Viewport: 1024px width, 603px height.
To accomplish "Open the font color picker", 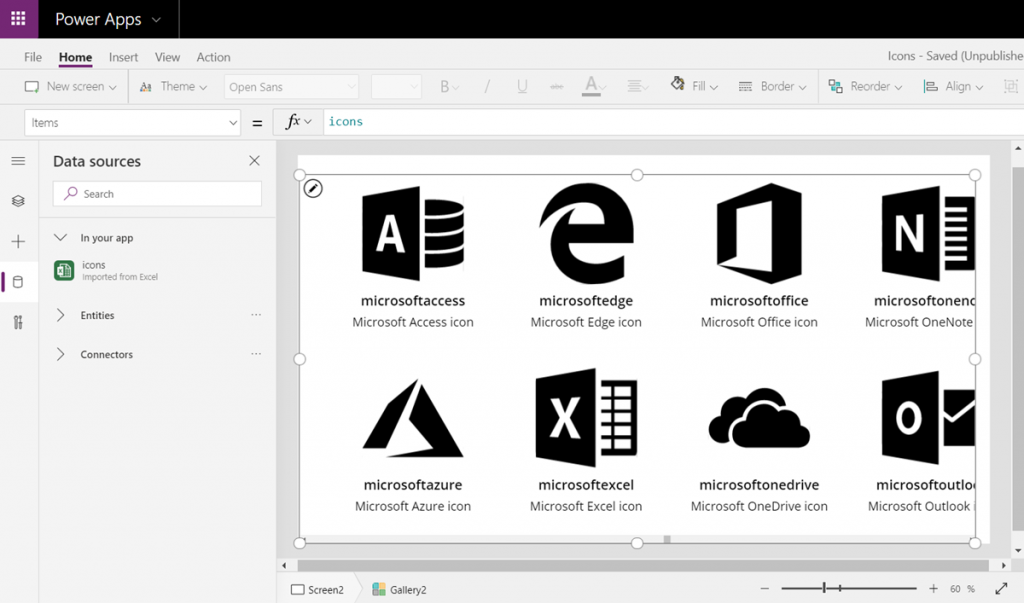I will pos(594,86).
